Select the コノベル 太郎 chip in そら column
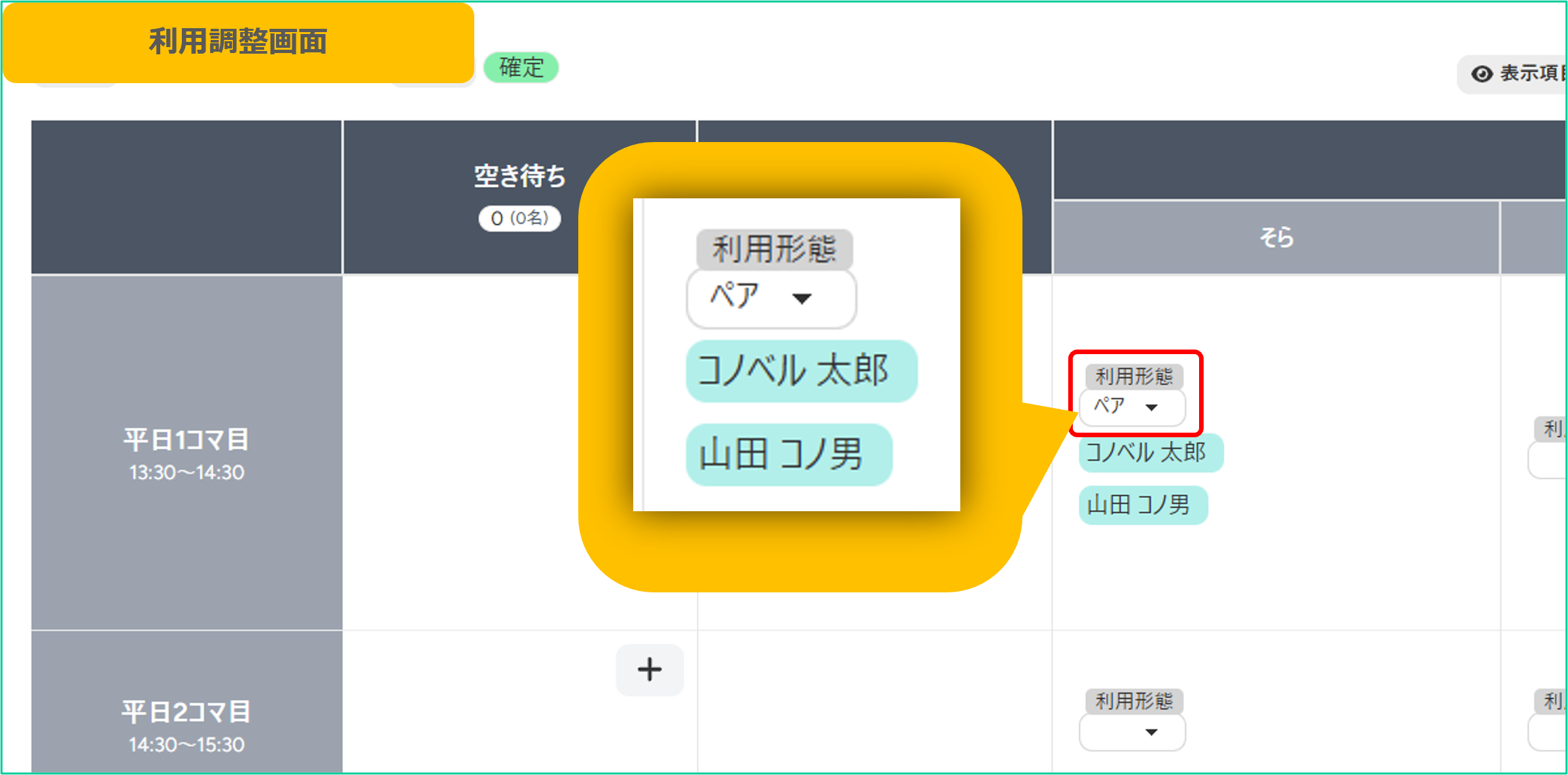This screenshot has height=775, width=1568. (1150, 453)
